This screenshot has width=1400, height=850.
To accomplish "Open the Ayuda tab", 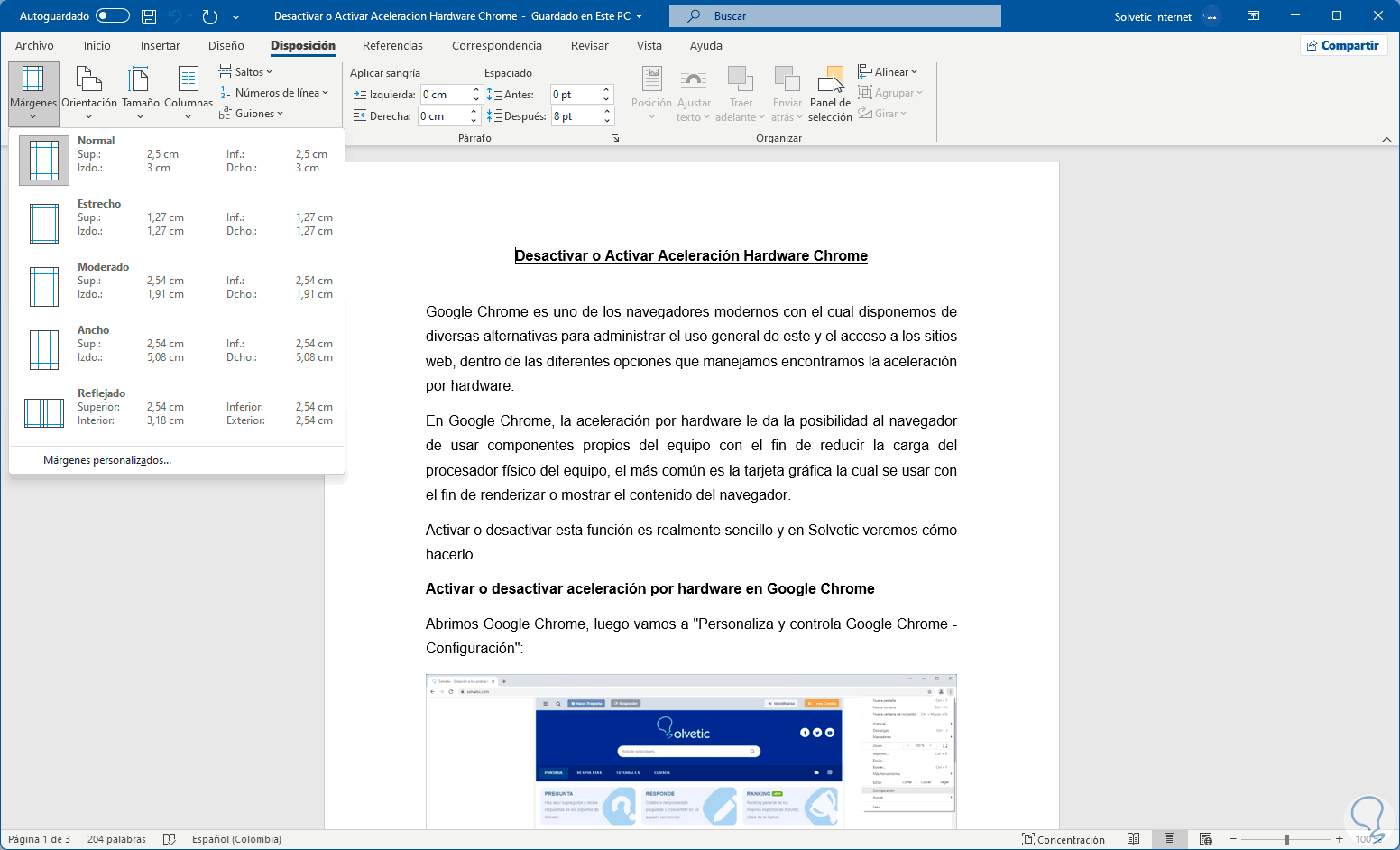I will point(706,45).
